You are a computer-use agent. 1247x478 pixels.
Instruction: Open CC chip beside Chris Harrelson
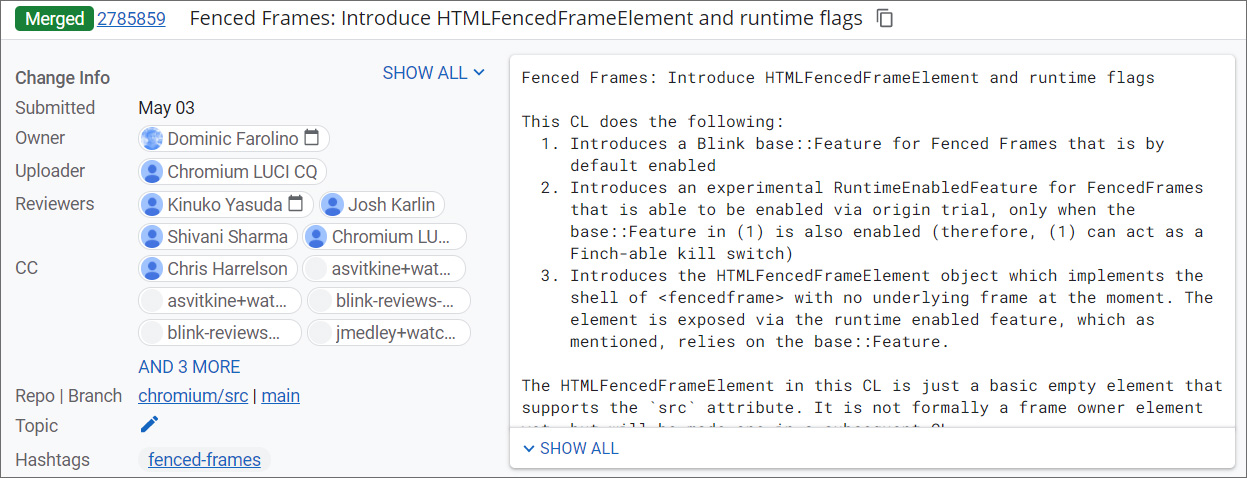pos(384,269)
